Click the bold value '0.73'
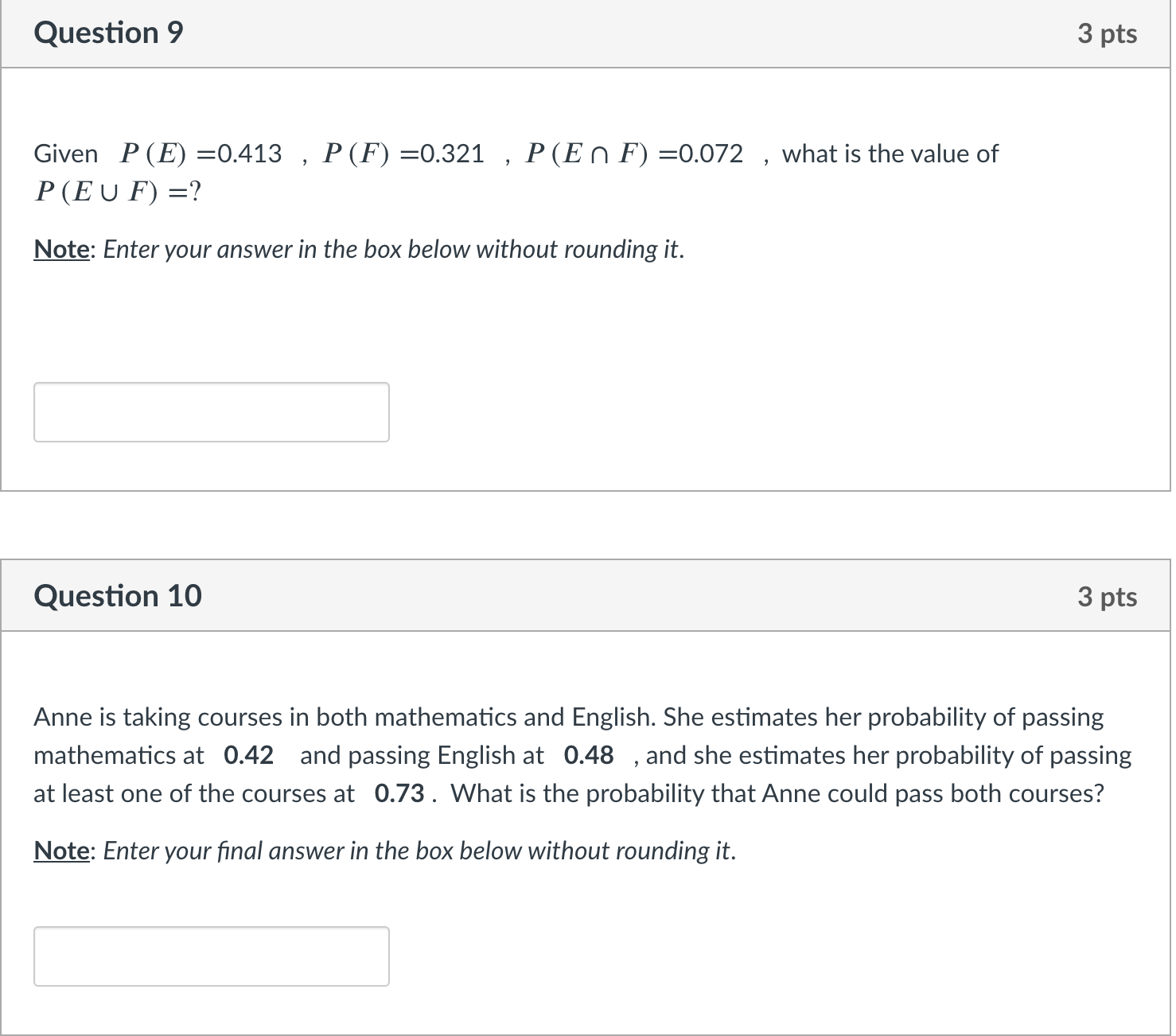 pyautogui.click(x=399, y=793)
